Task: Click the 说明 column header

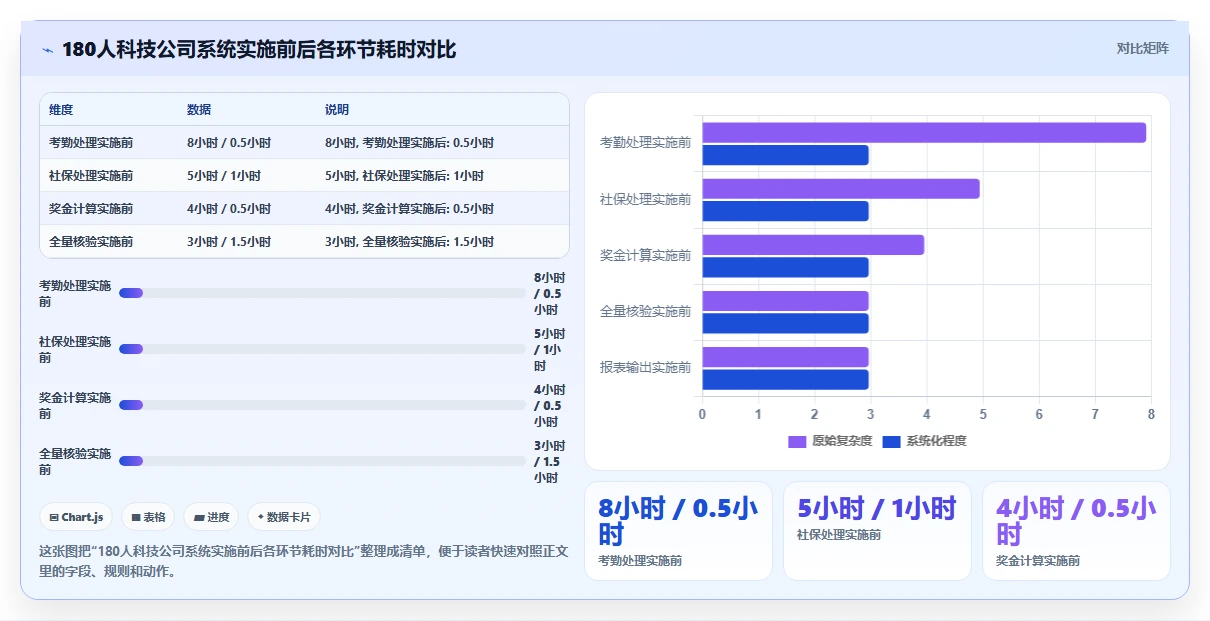Action: [337, 110]
